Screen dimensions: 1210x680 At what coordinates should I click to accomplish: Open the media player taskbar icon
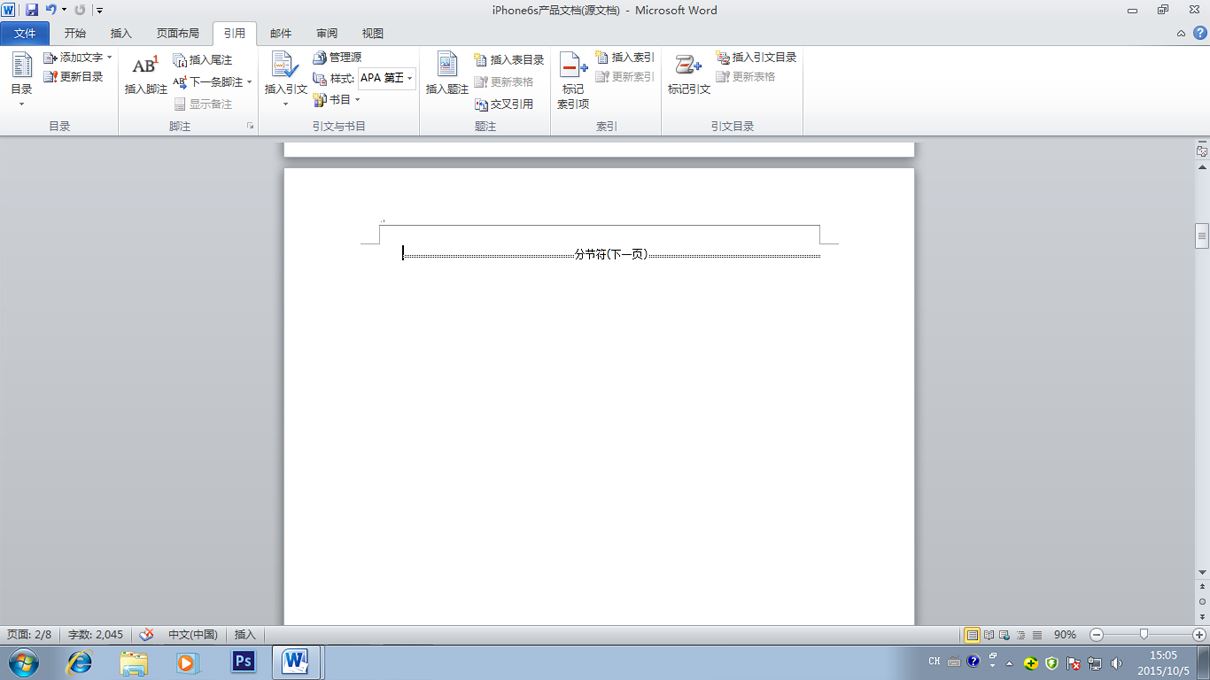tap(187, 662)
